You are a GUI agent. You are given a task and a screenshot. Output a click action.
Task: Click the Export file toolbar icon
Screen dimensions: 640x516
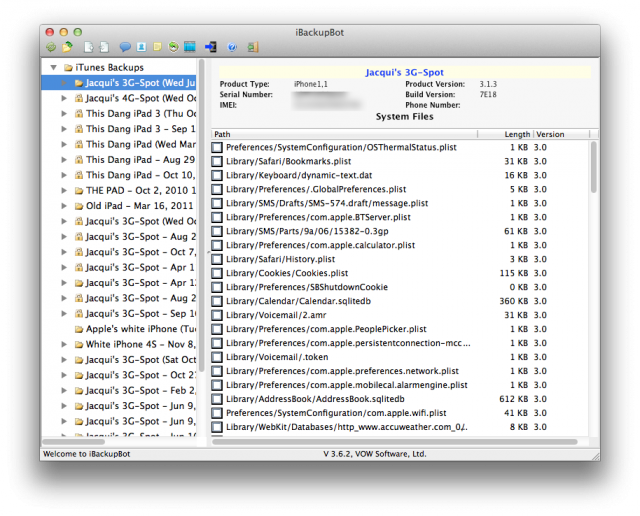[x=89, y=47]
